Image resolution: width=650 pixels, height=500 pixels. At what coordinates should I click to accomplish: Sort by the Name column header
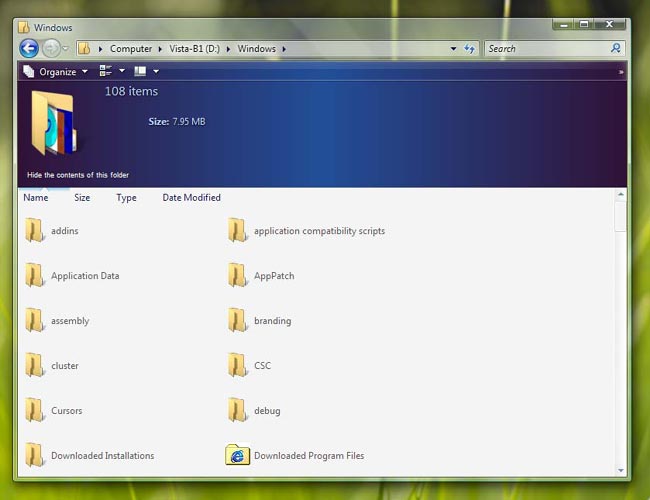pos(36,198)
